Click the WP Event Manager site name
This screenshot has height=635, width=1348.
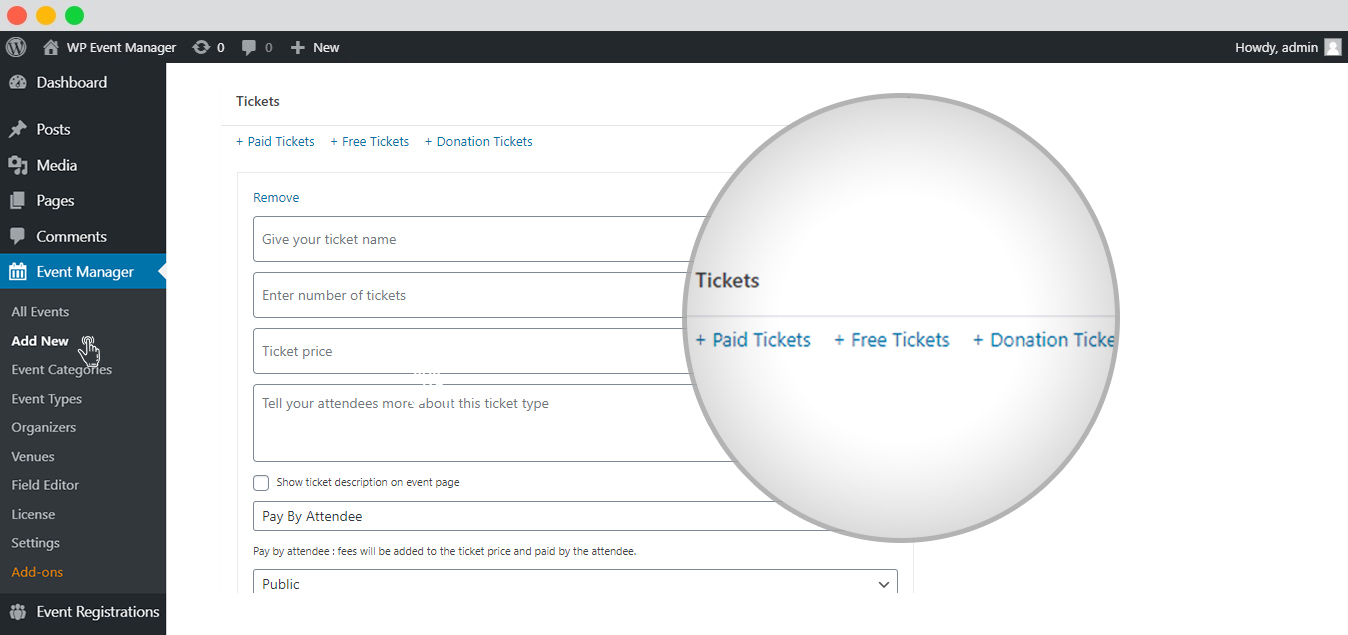tap(121, 47)
